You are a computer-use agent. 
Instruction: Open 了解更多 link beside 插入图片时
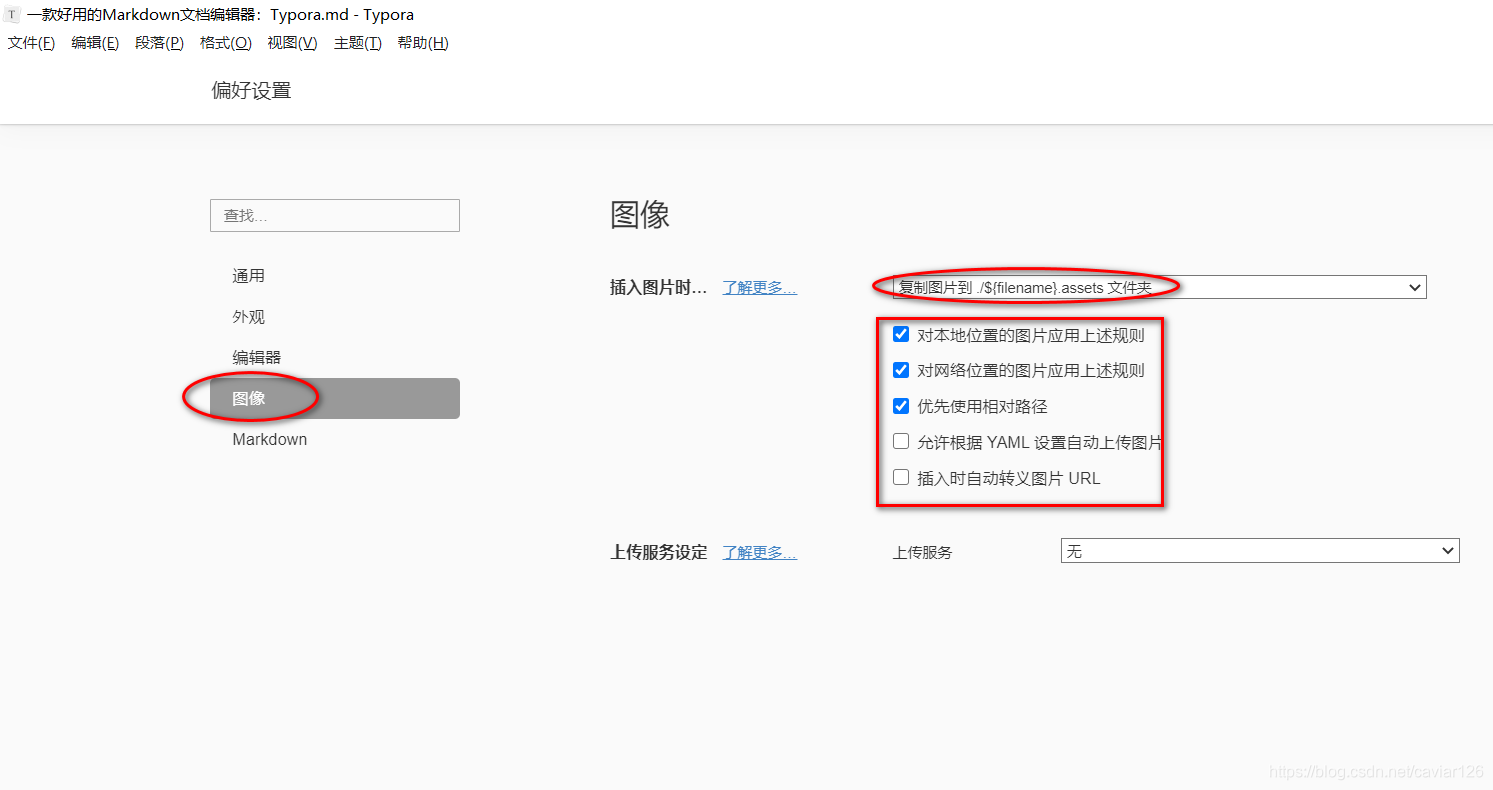pos(760,288)
